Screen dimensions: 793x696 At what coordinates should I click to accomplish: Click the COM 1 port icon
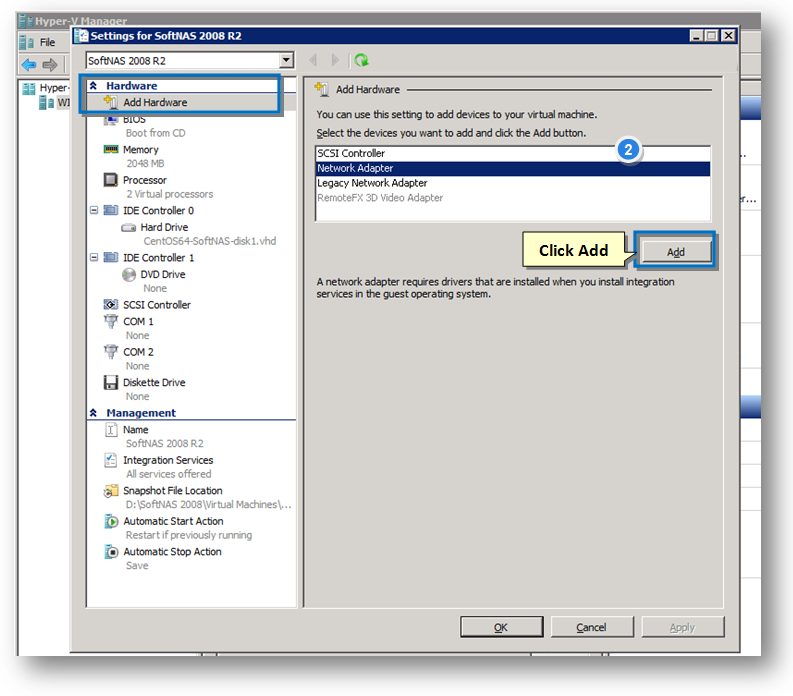(111, 321)
